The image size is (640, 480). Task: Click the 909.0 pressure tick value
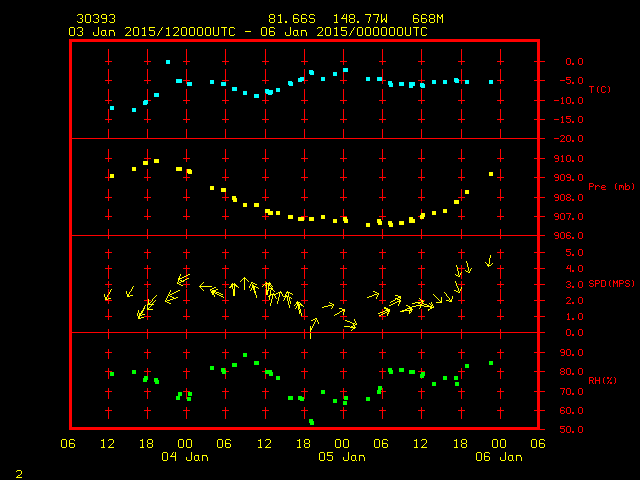click(x=569, y=178)
